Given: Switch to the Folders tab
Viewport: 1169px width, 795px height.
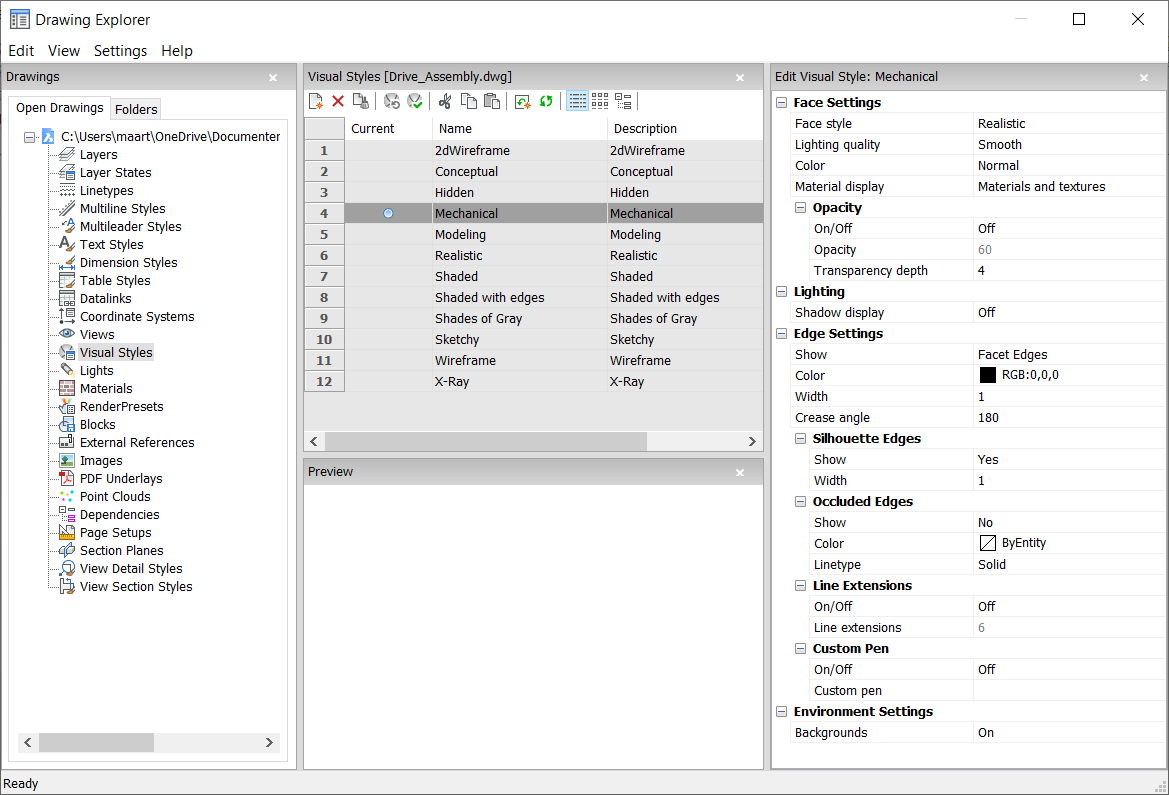Looking at the screenshot, I should pyautogui.click(x=135, y=110).
